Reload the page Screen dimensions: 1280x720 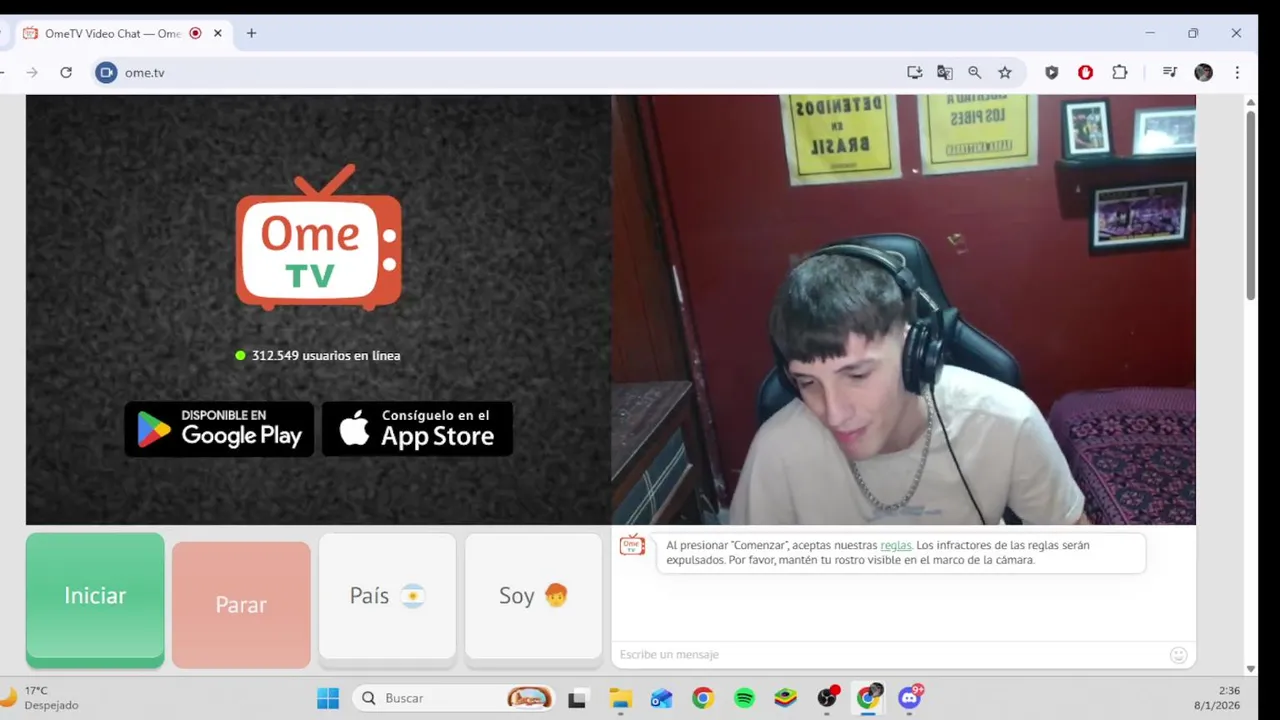click(66, 73)
